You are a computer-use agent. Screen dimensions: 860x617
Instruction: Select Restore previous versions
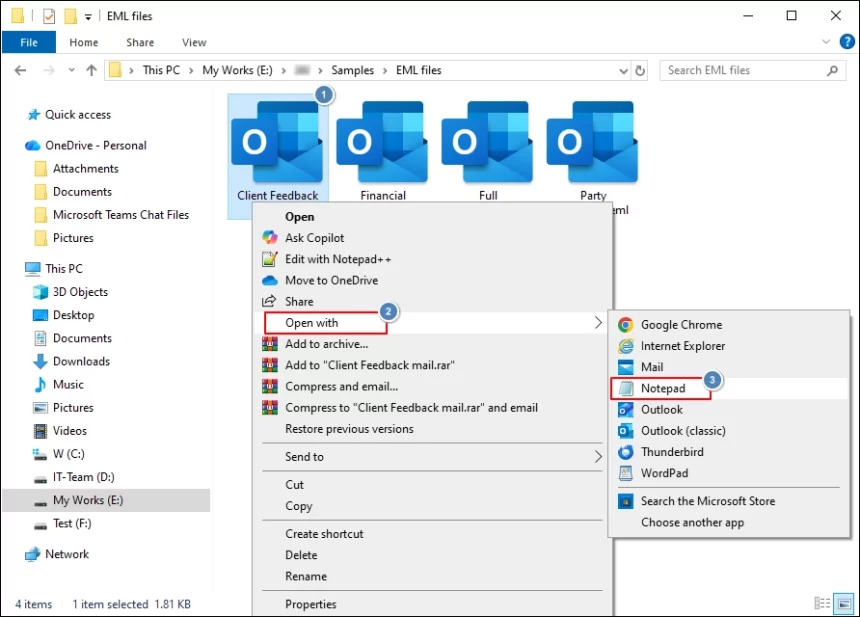[349, 429]
